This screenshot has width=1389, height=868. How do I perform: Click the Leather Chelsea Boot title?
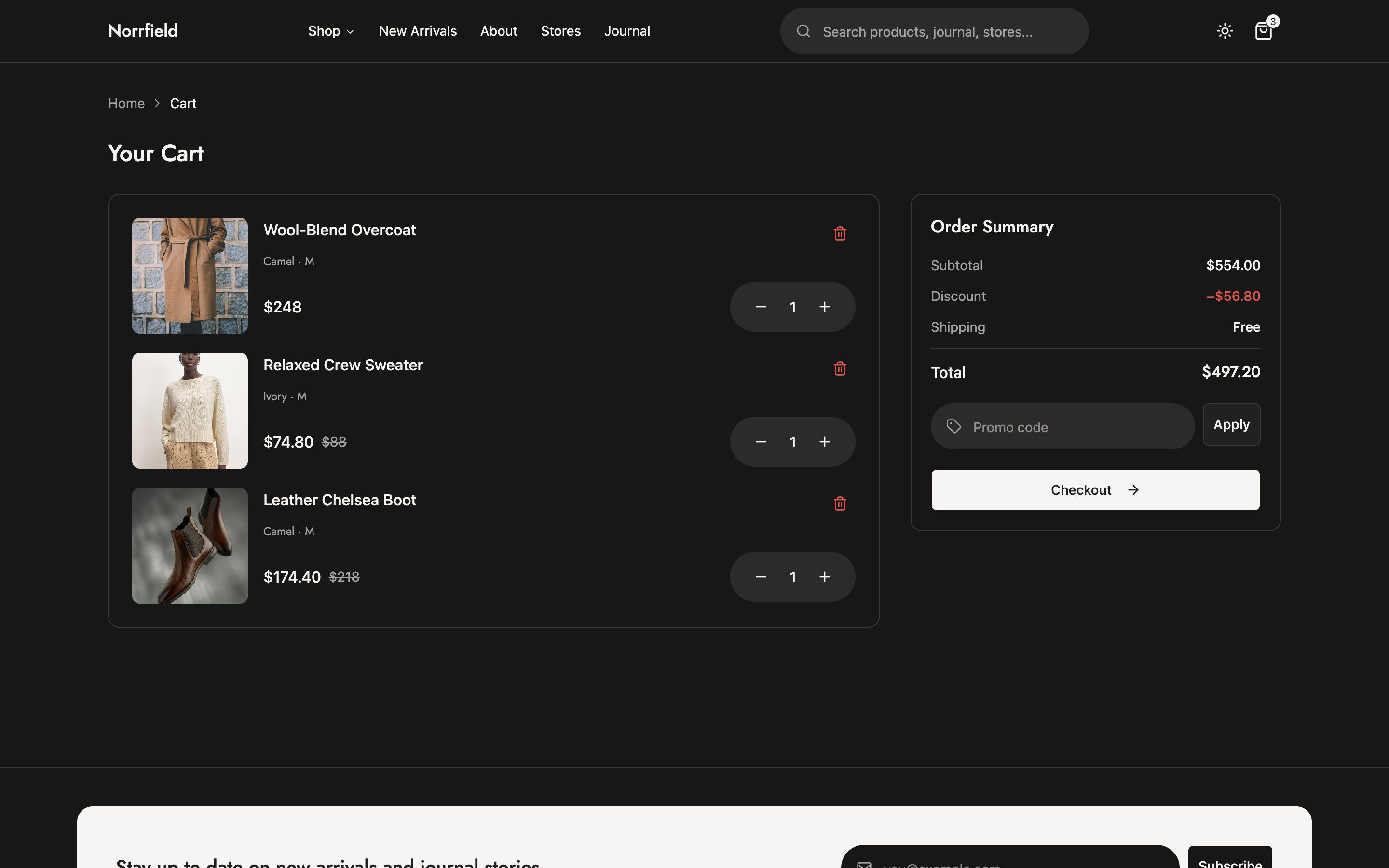[339, 500]
